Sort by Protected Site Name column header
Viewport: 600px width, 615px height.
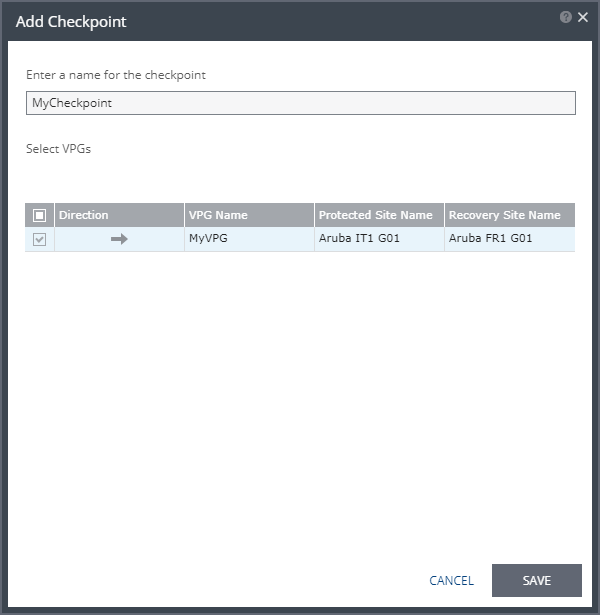point(379,215)
